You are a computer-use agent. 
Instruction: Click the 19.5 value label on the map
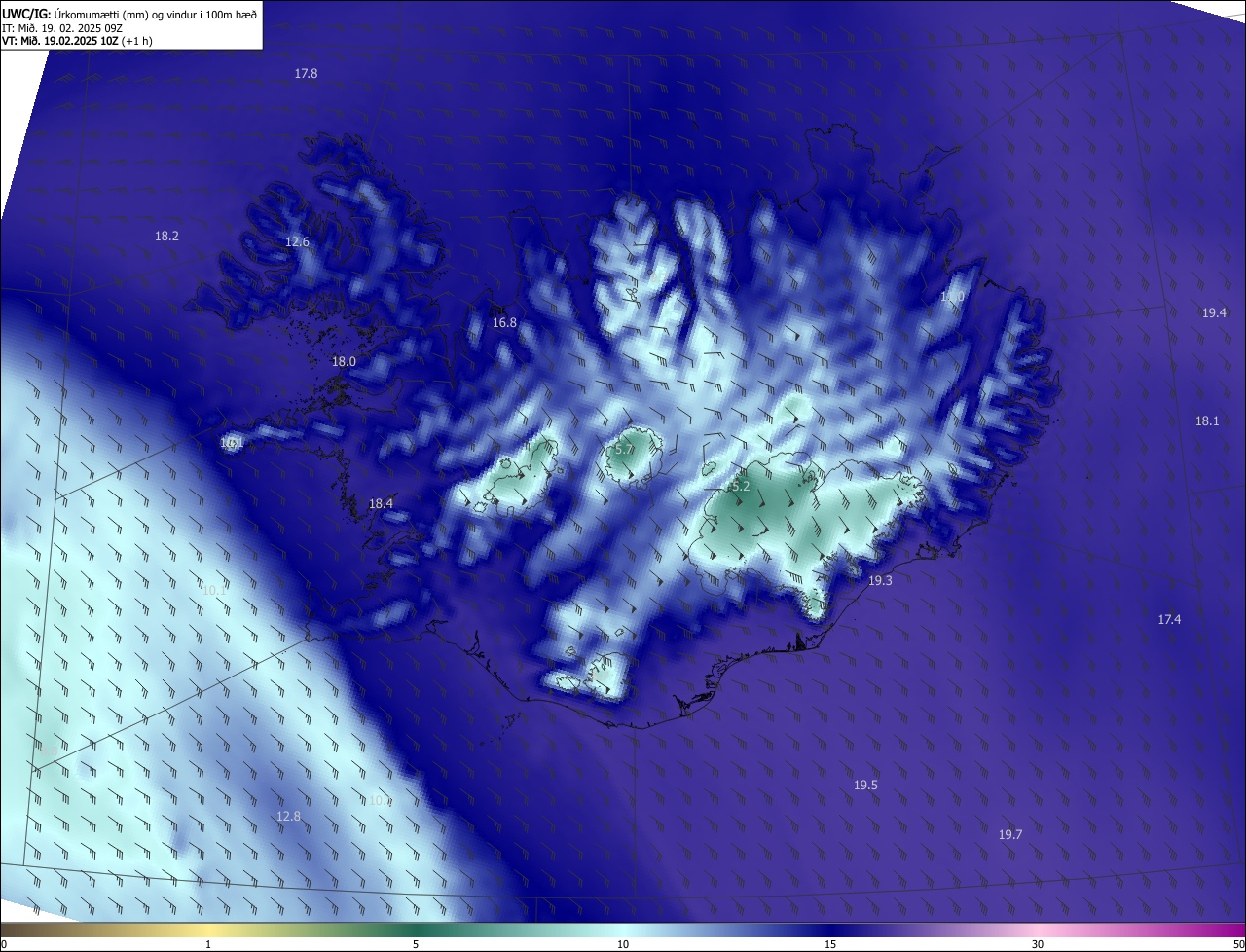865,786
